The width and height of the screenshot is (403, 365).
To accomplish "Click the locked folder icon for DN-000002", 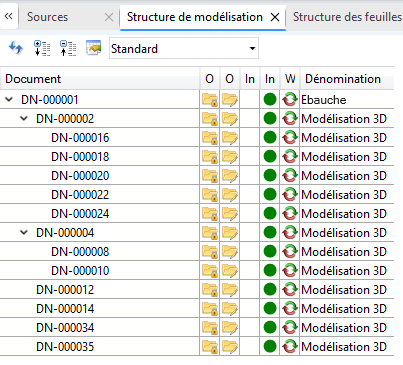I will pyautogui.click(x=210, y=119).
